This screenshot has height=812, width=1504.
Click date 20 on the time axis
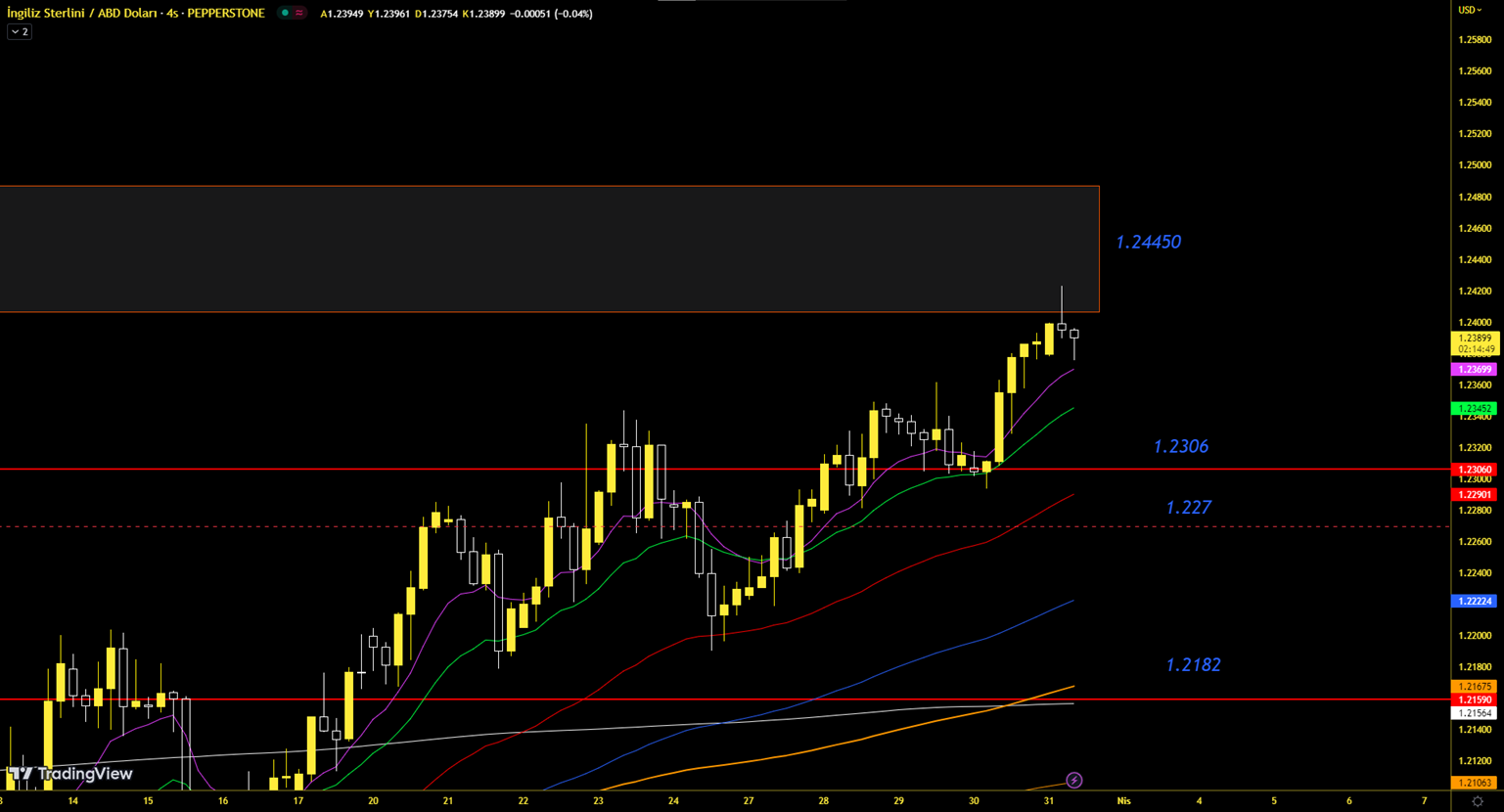click(373, 801)
